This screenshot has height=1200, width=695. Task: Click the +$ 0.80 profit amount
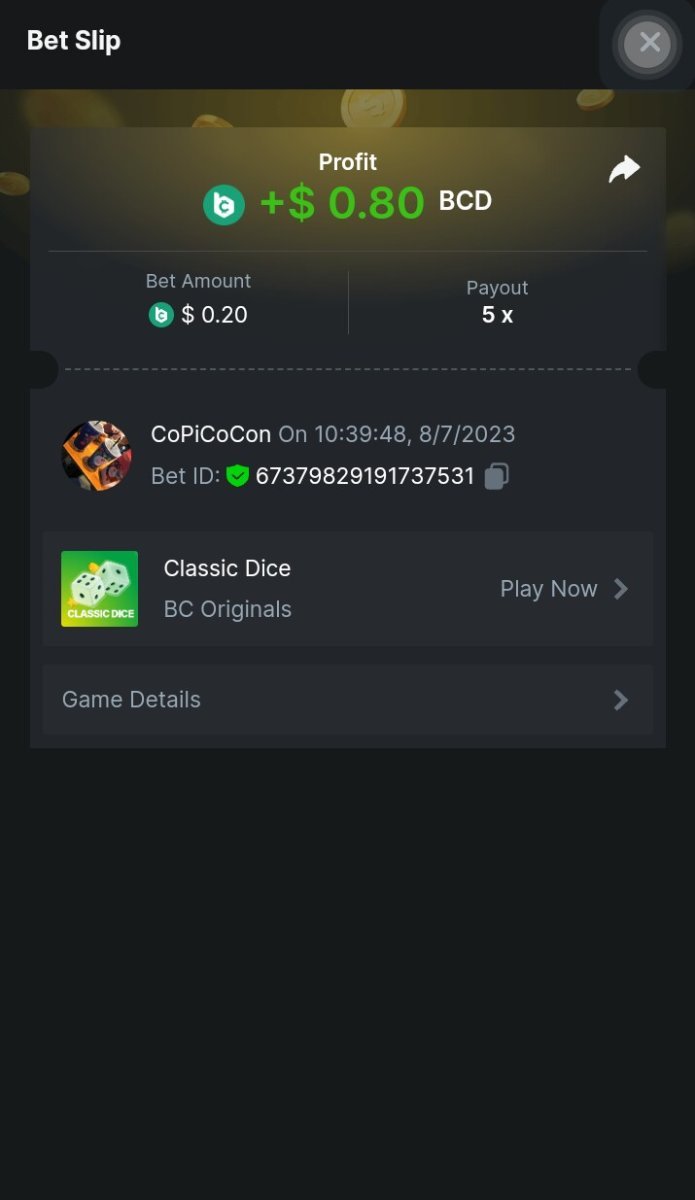pyautogui.click(x=342, y=203)
